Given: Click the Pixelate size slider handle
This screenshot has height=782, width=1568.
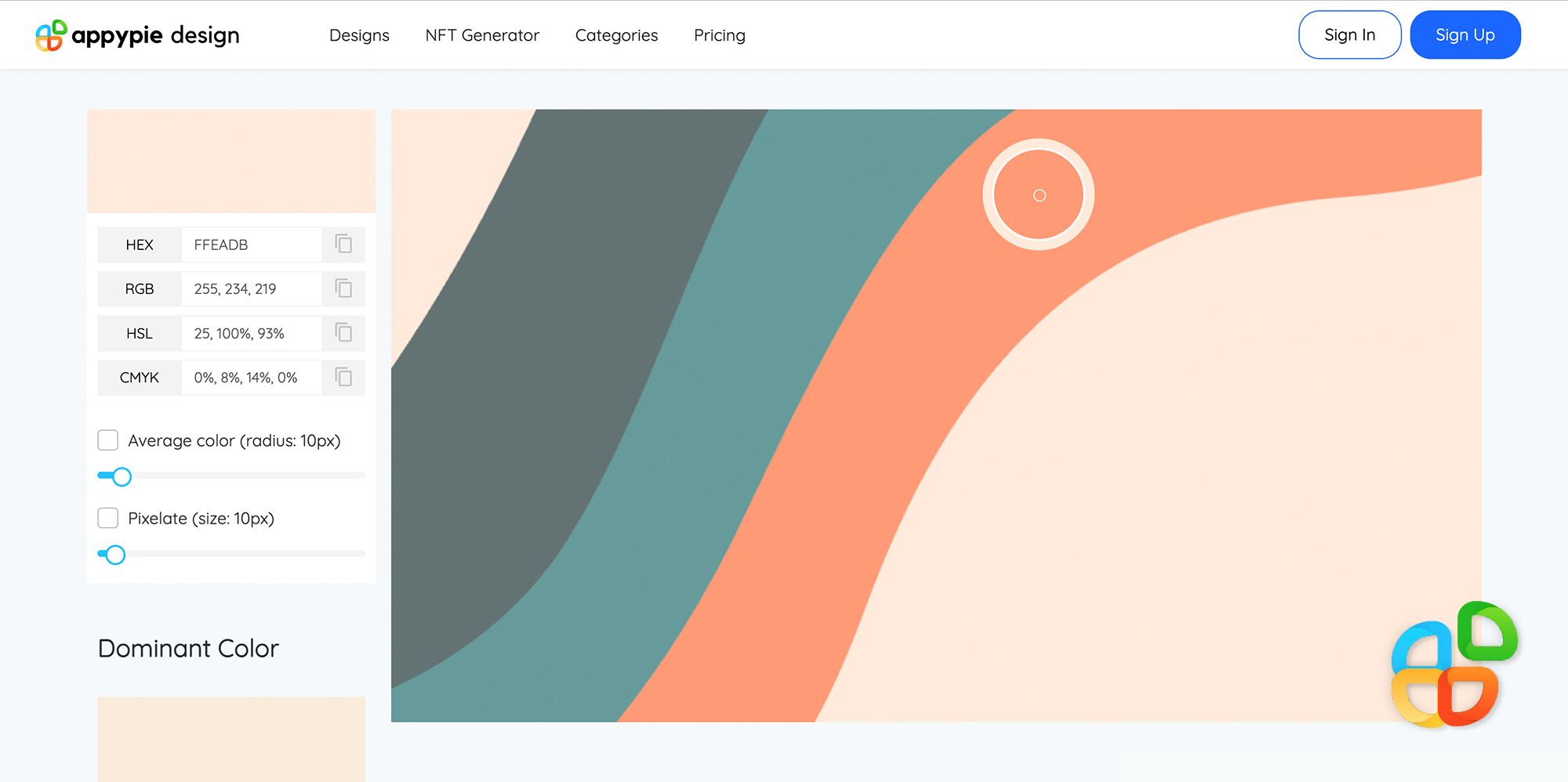Looking at the screenshot, I should [115, 555].
